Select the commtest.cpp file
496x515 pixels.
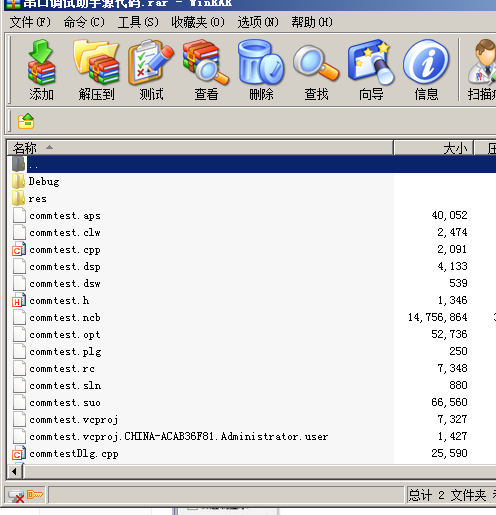(x=65, y=250)
